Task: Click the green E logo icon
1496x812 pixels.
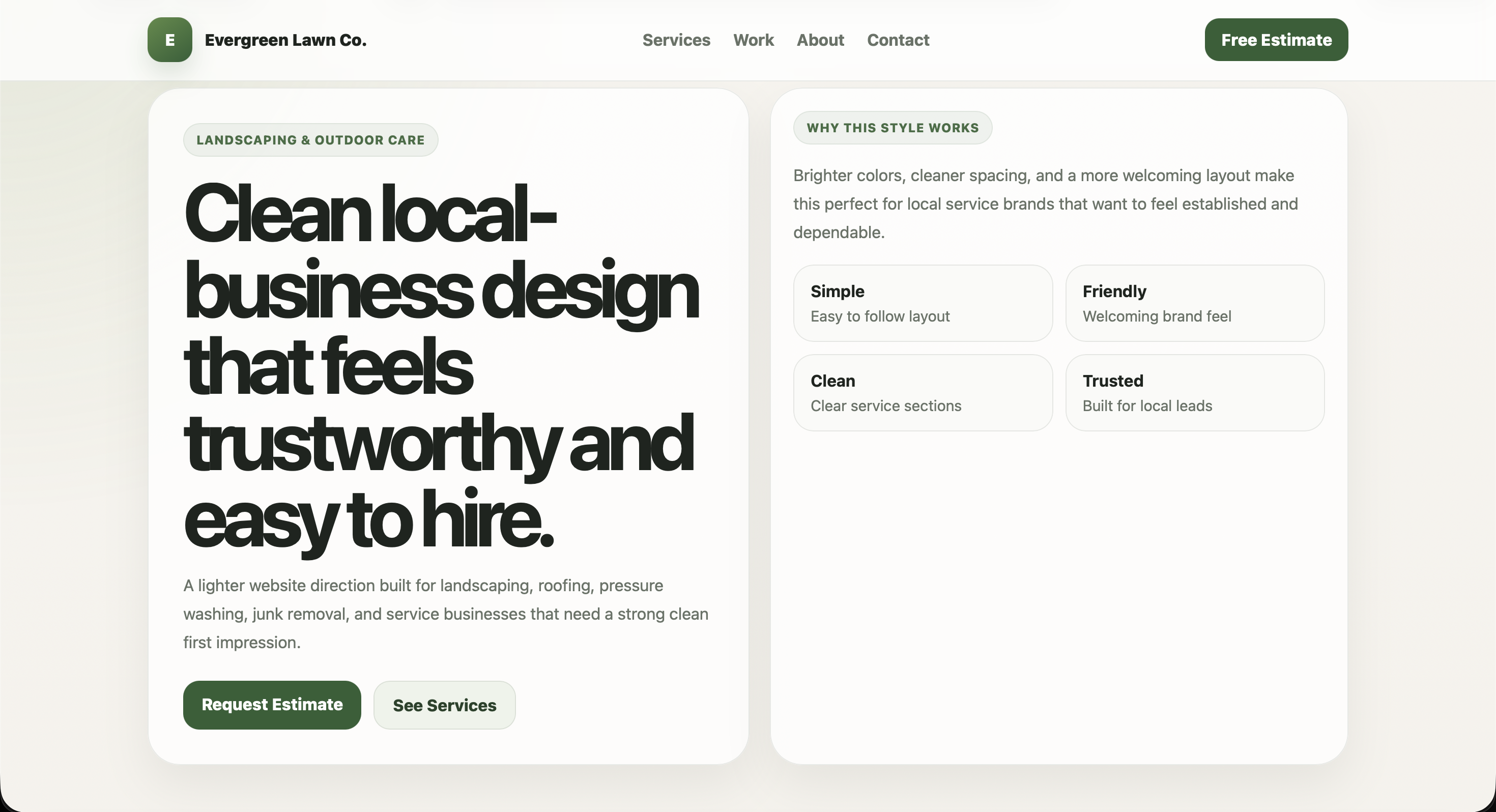Action: [169, 40]
